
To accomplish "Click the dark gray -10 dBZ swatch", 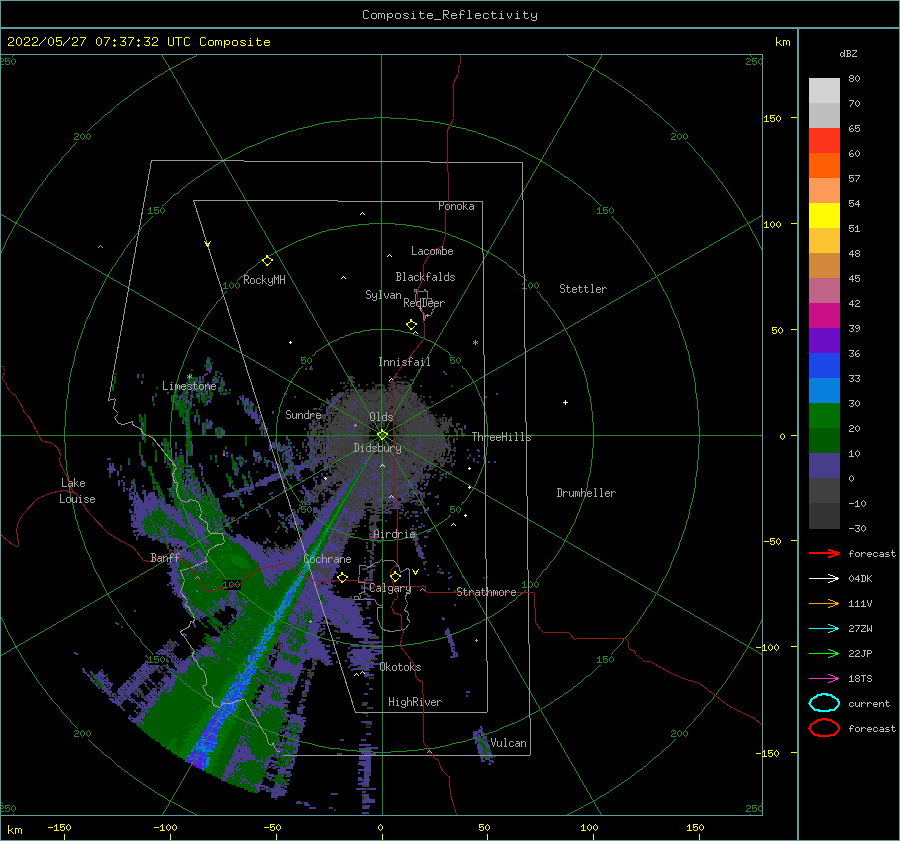I will (x=824, y=516).
